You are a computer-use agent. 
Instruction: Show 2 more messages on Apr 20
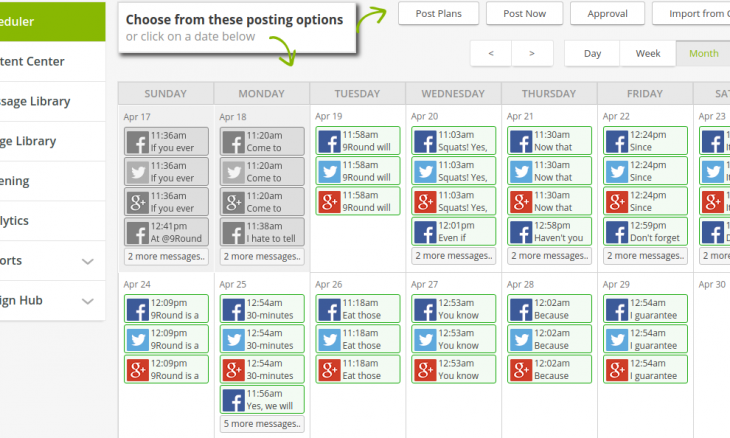[454, 257]
